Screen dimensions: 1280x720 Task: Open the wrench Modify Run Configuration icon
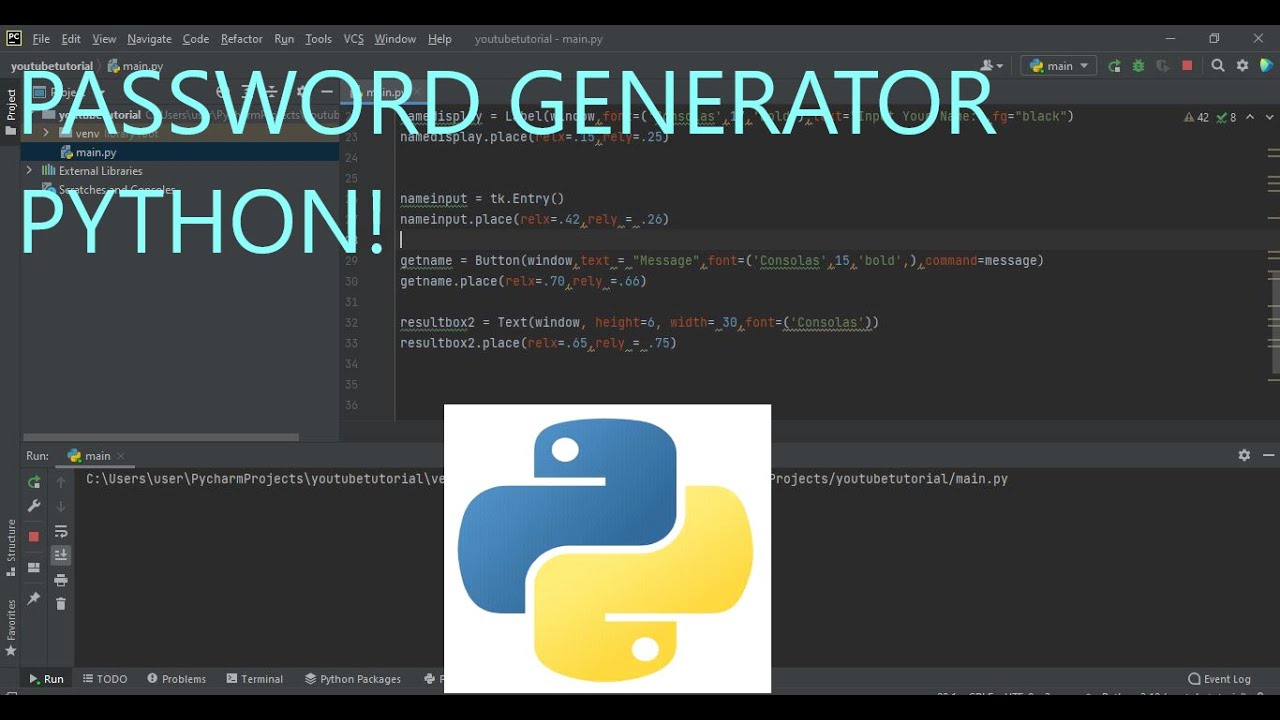(34, 506)
